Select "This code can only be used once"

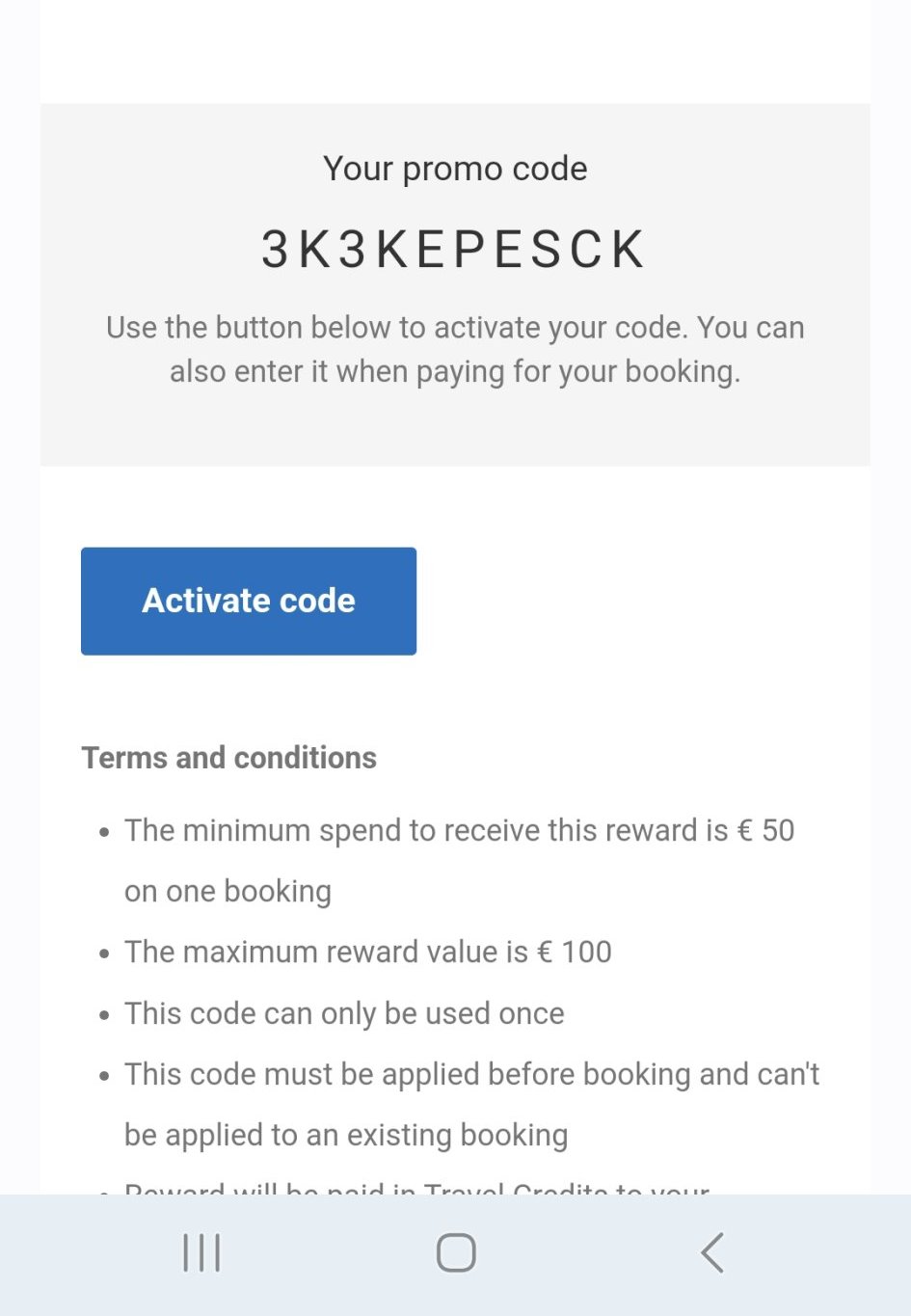click(x=344, y=1013)
